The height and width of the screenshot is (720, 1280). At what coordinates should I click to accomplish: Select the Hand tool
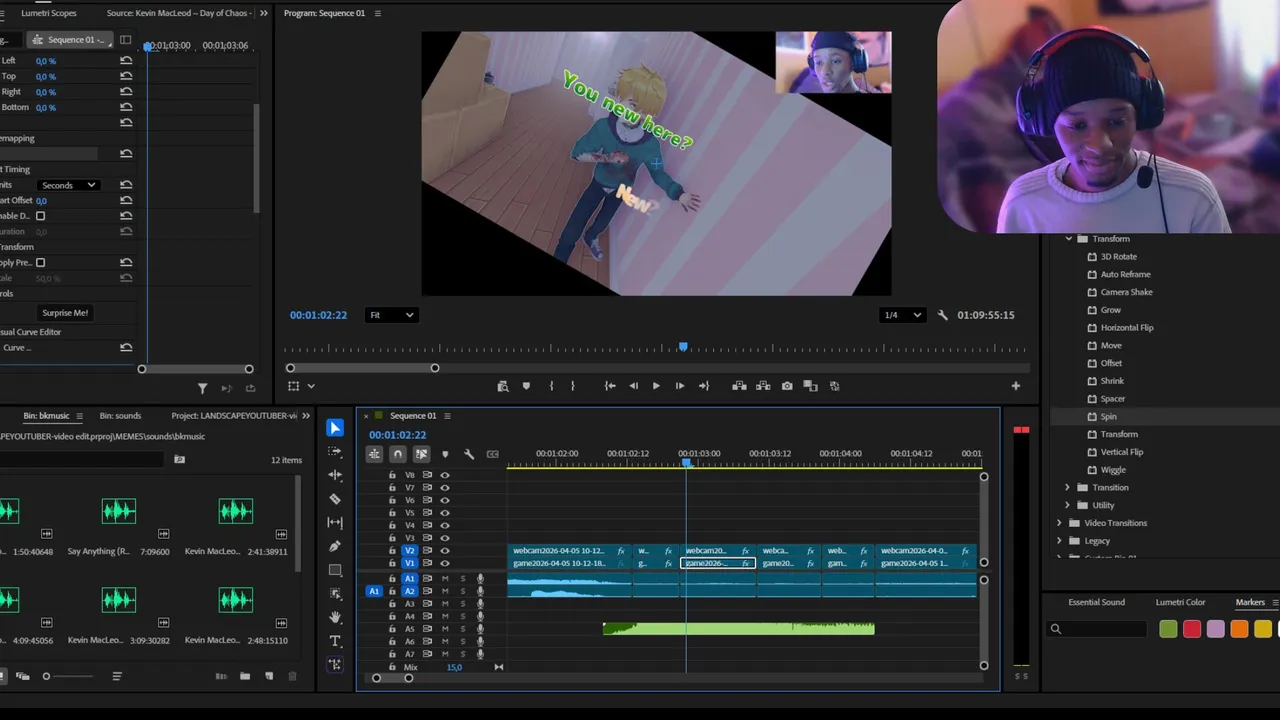(x=335, y=617)
